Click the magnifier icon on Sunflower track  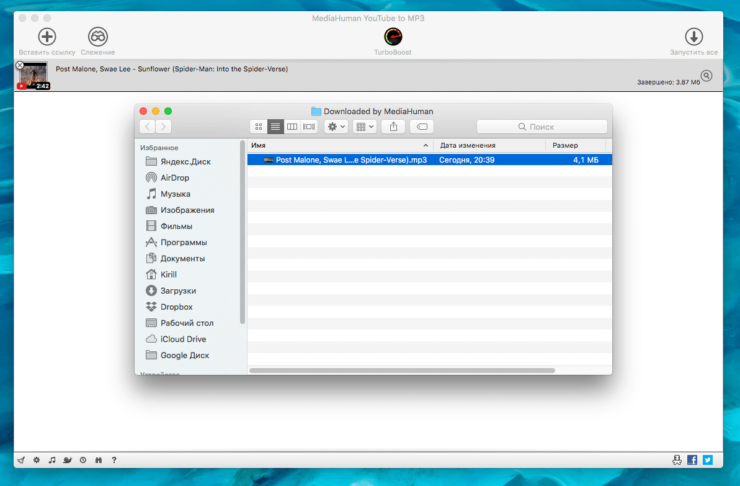707,75
